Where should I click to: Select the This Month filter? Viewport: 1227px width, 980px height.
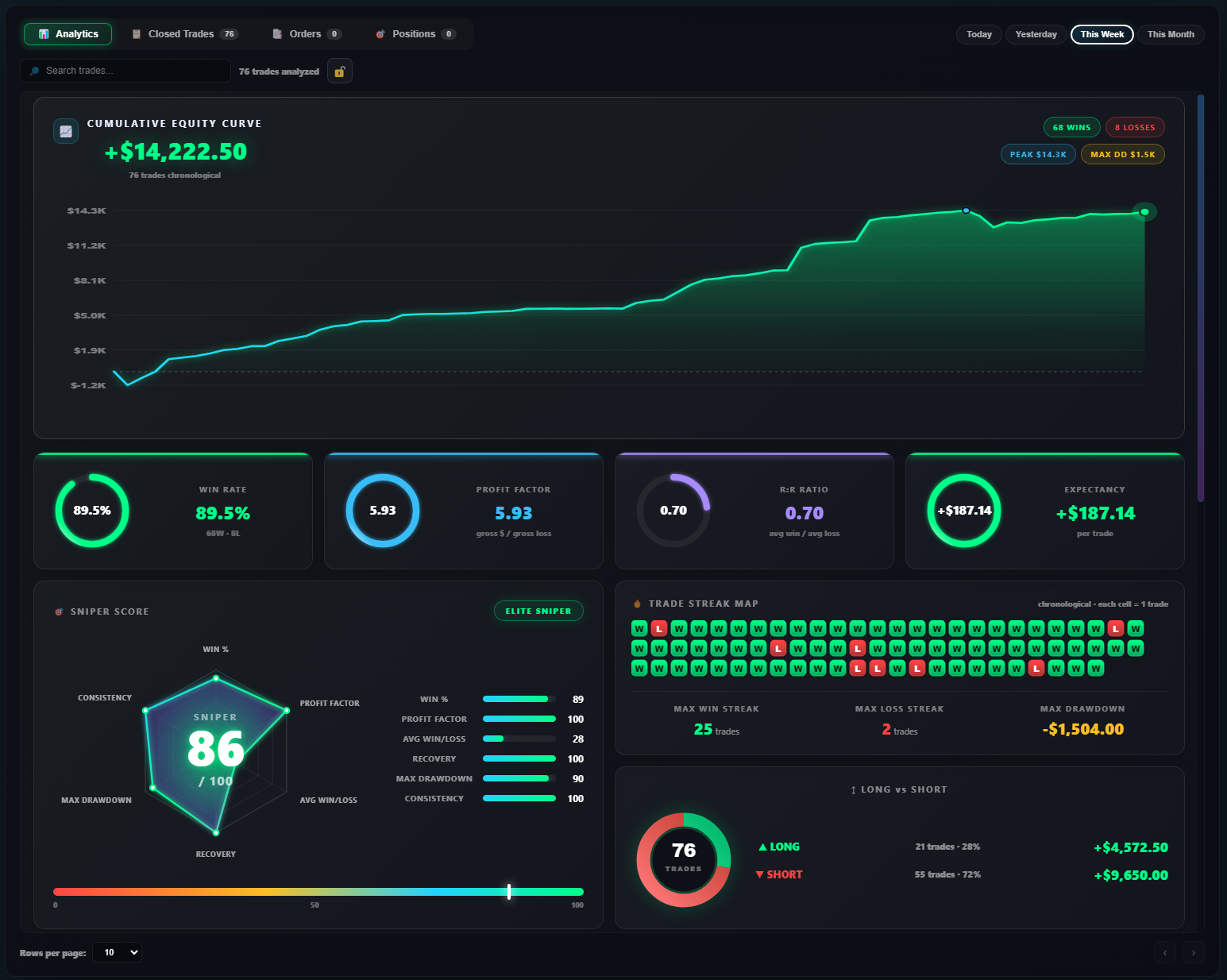1171,34
